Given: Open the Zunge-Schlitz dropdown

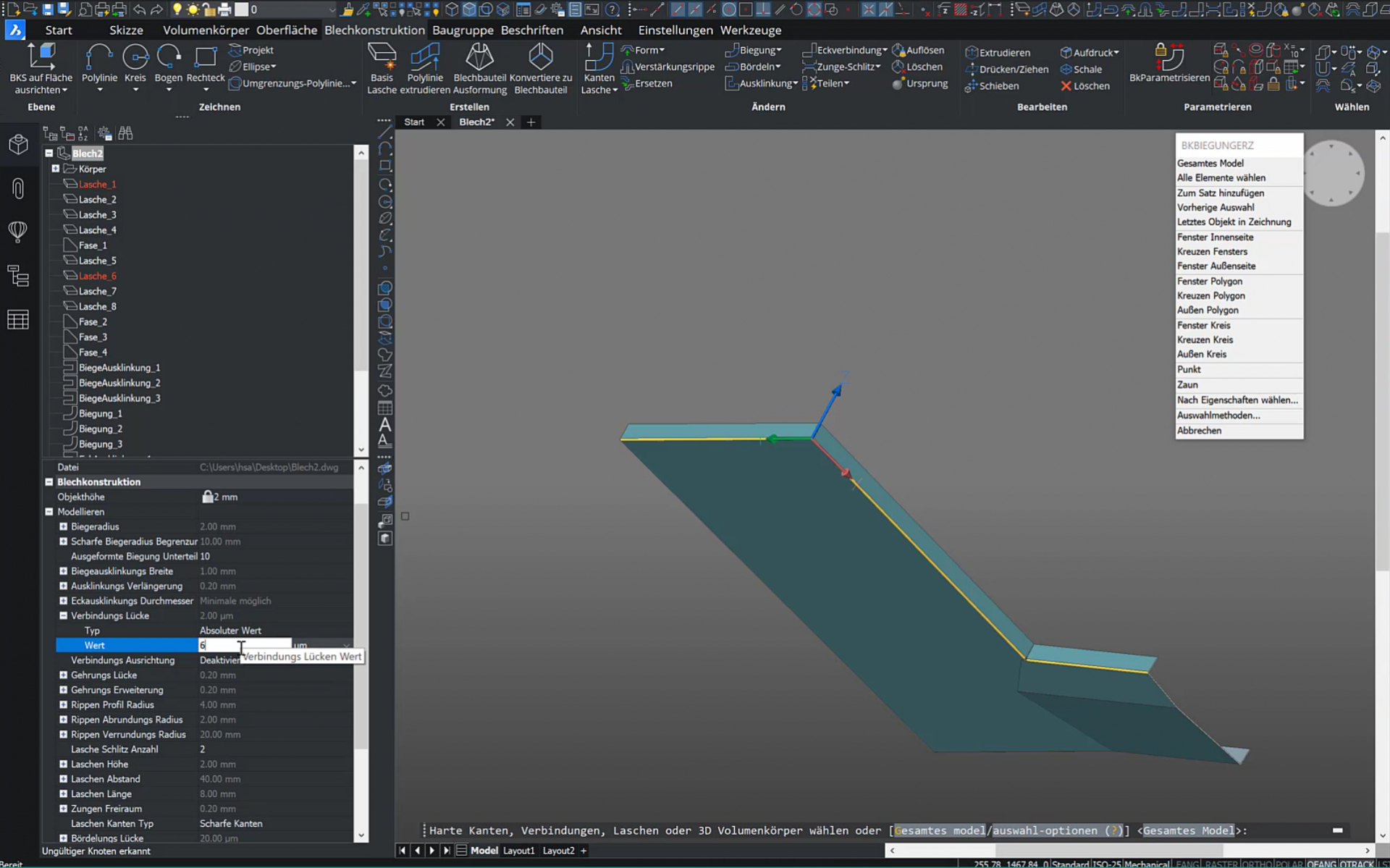Looking at the screenshot, I should [x=842, y=67].
